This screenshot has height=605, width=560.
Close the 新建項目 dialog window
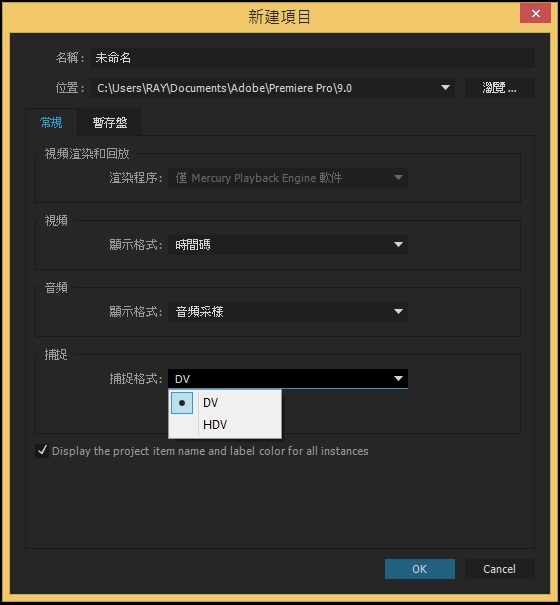(535, 14)
